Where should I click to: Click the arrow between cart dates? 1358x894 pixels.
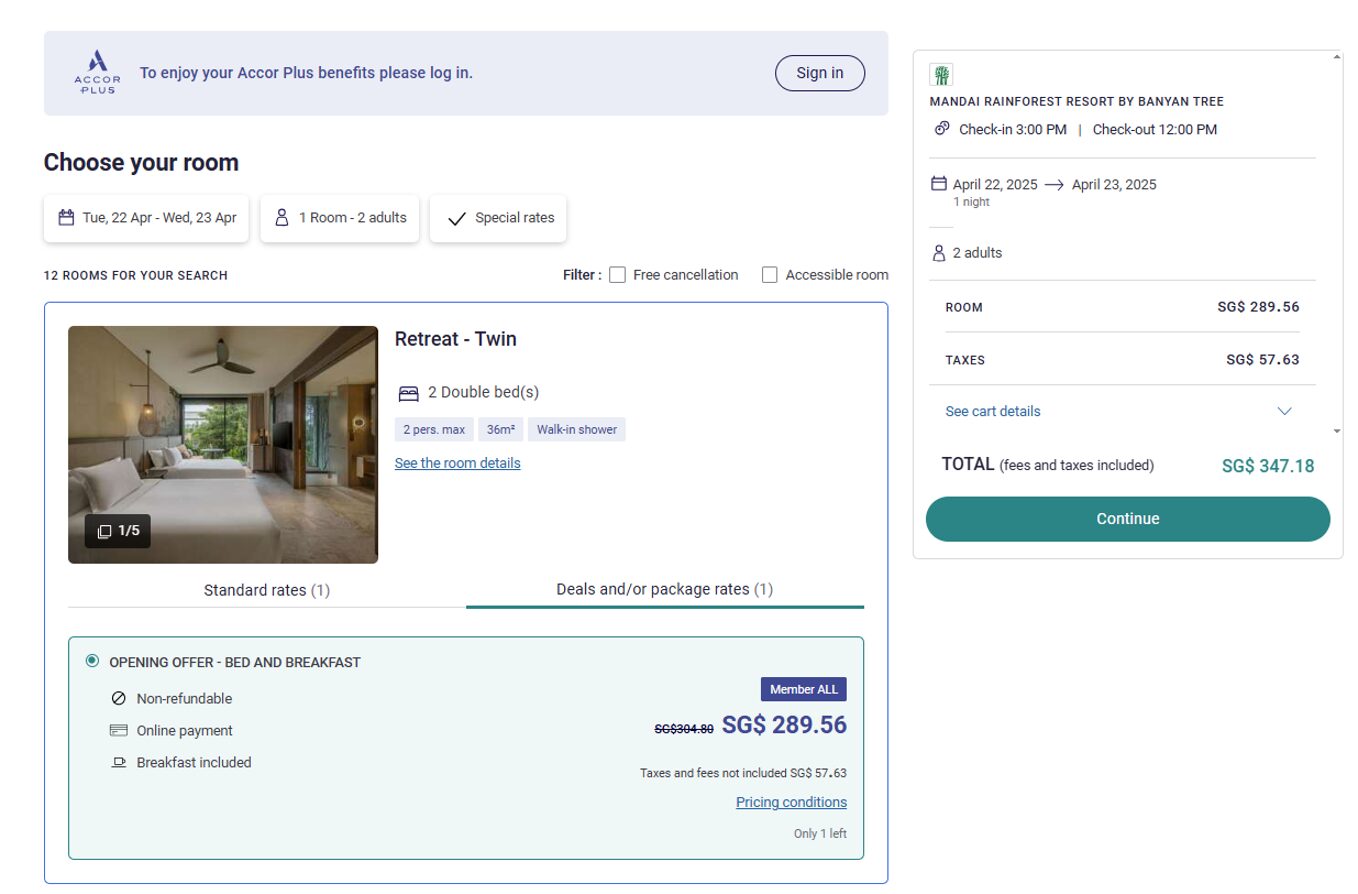pyautogui.click(x=1054, y=185)
